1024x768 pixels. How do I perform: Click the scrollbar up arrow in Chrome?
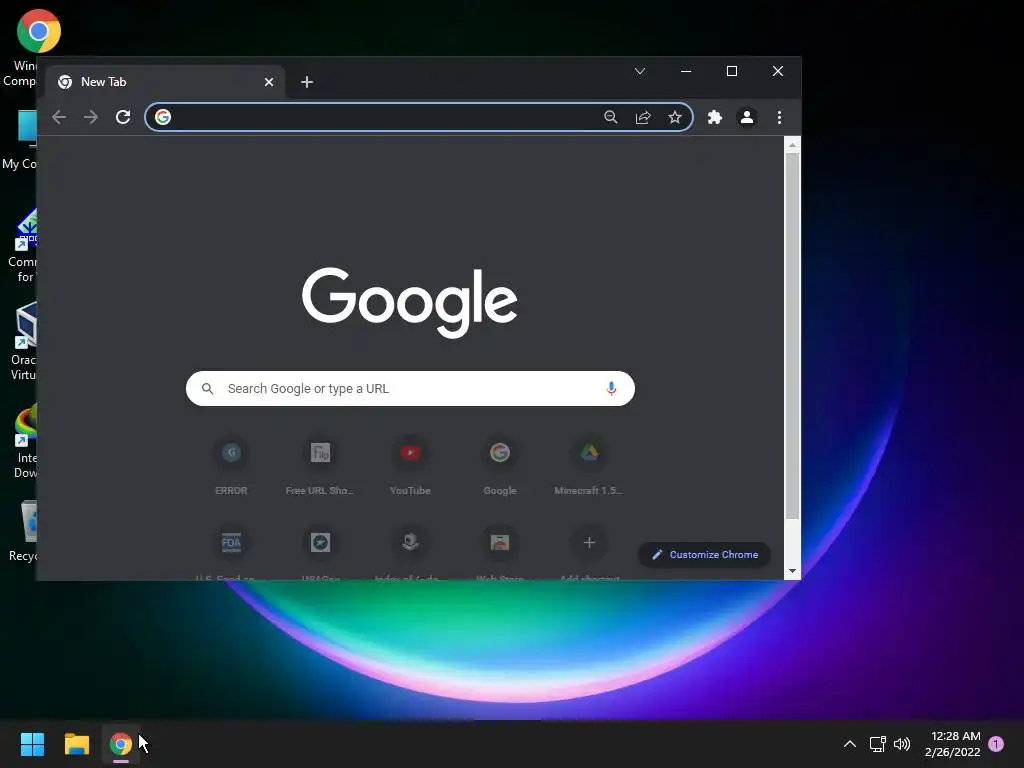coord(792,145)
